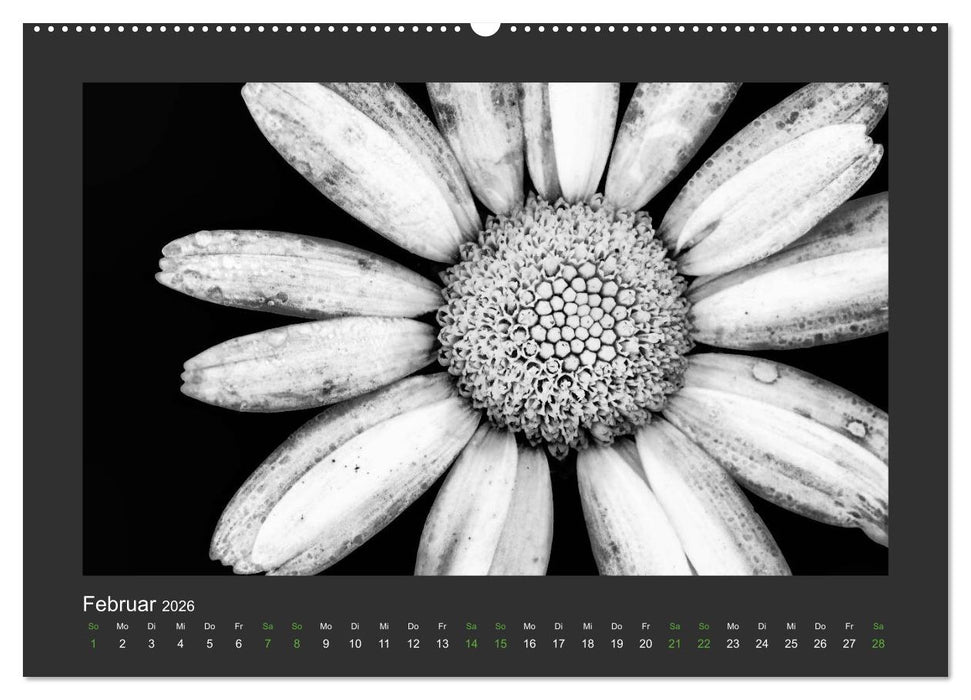Click date 14 on the calendar
Image resolution: width=971 pixels, height=700 pixels.
click(471, 644)
